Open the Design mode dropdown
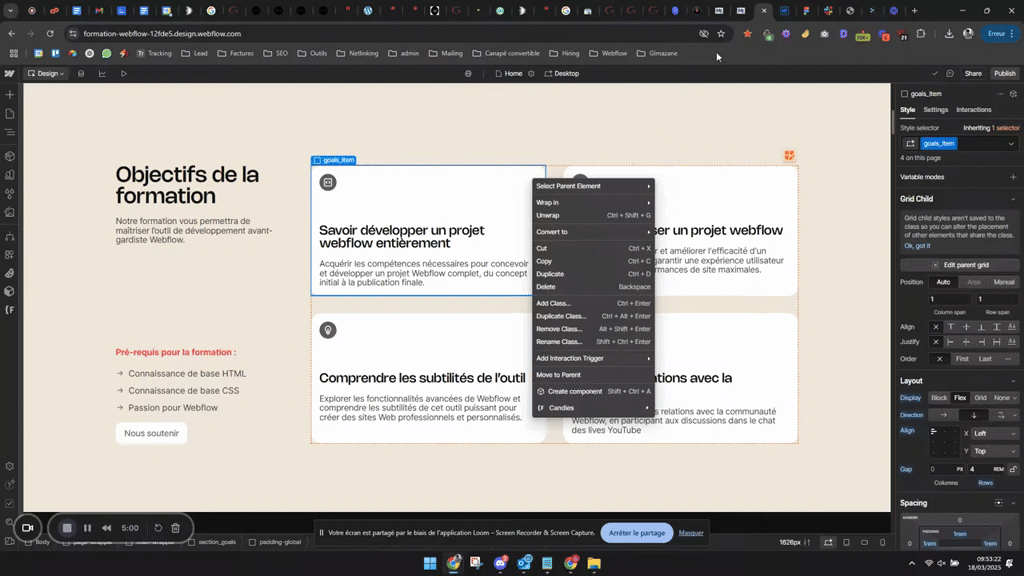This screenshot has height=576, width=1024. coord(45,73)
